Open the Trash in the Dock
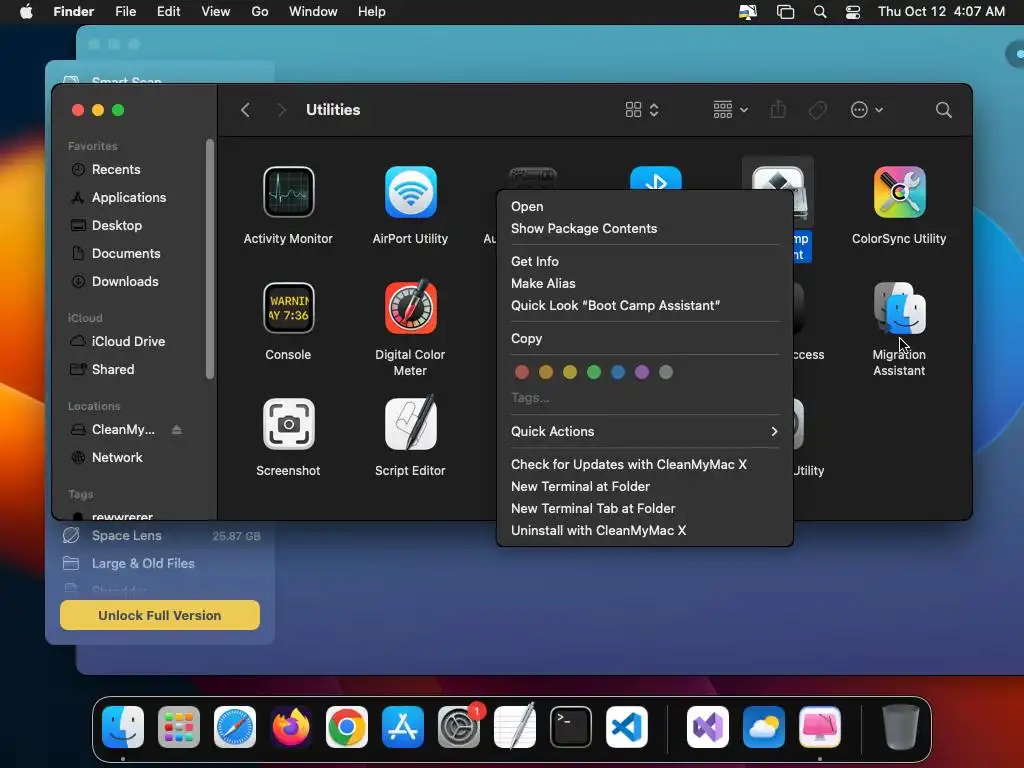Viewport: 1024px width, 768px height. click(x=901, y=726)
